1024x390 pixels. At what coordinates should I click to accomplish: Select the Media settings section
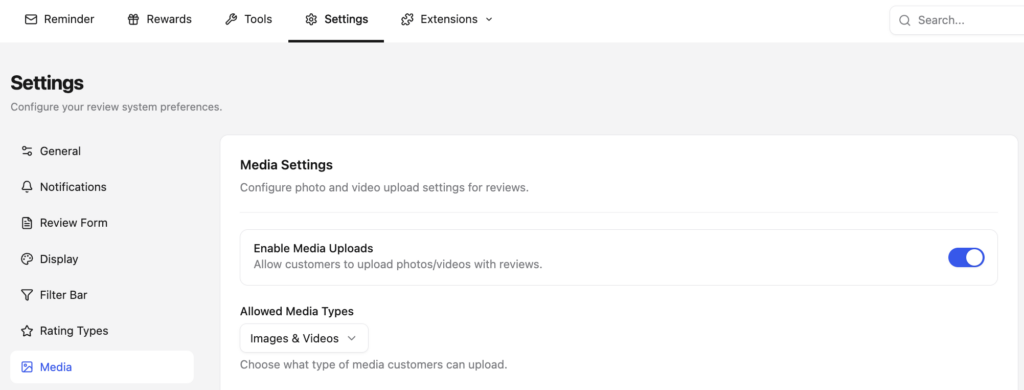click(102, 367)
